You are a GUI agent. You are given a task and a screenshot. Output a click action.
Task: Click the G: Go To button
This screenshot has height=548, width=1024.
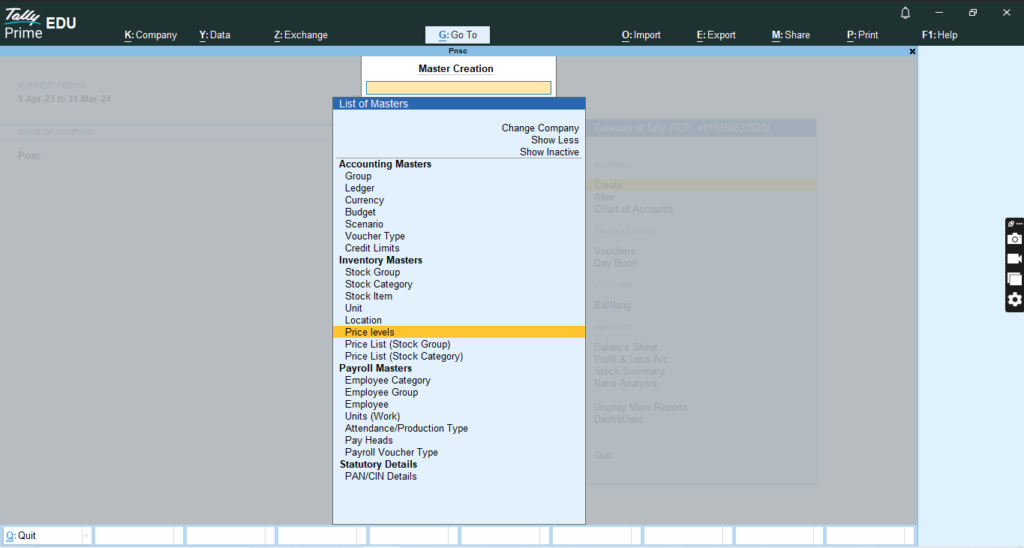click(458, 35)
